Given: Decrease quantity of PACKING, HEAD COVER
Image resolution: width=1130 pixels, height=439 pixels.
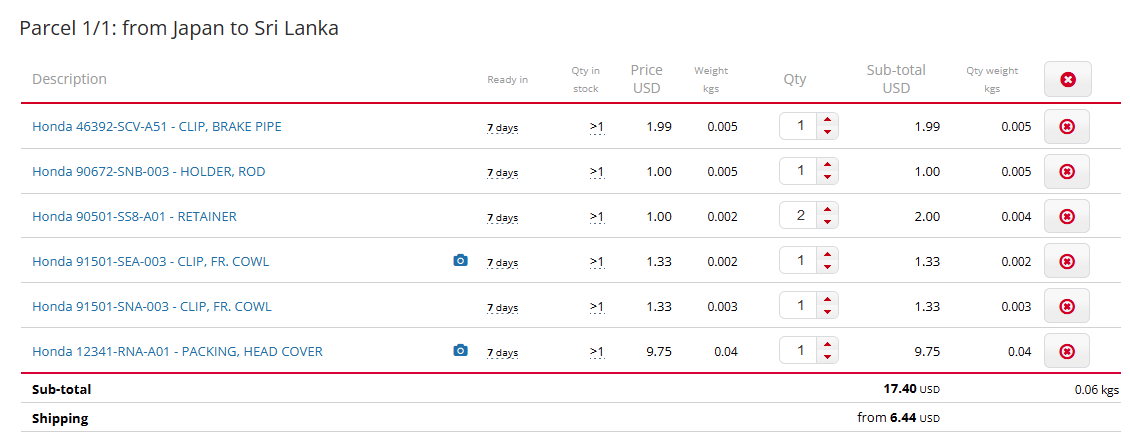Looking at the screenshot, I should 827,356.
